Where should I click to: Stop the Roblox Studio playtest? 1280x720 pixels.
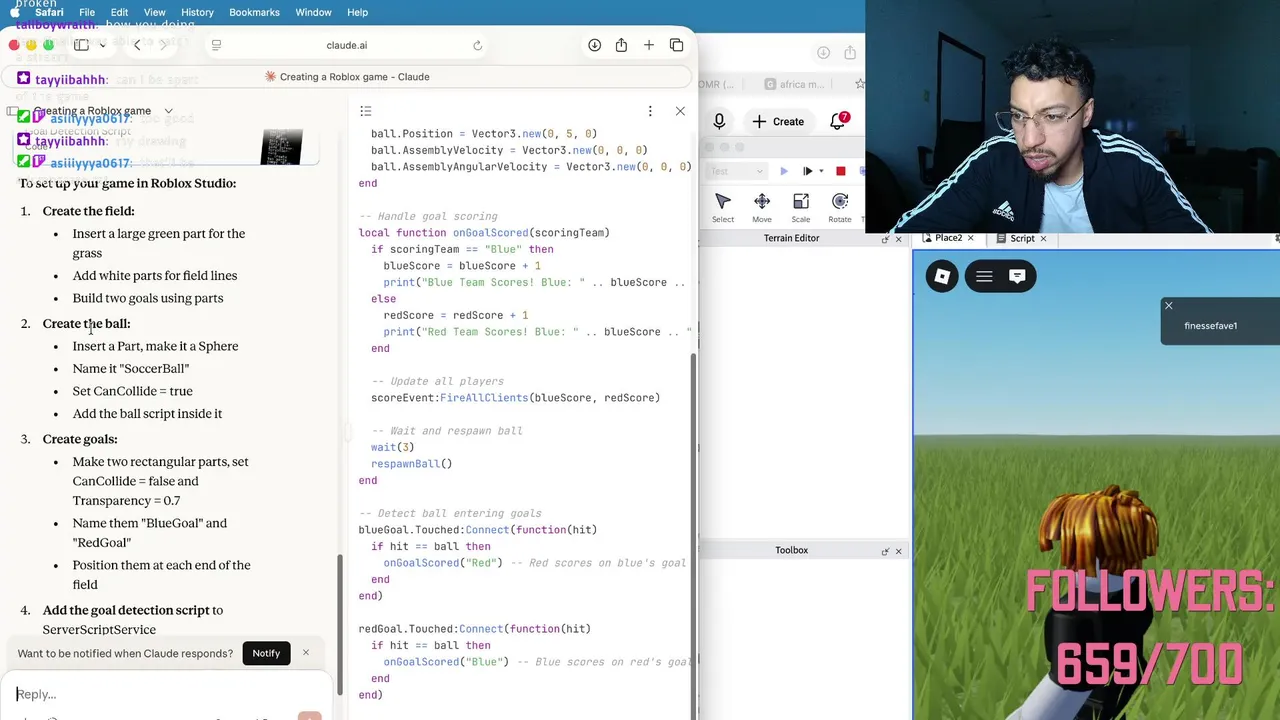point(841,171)
